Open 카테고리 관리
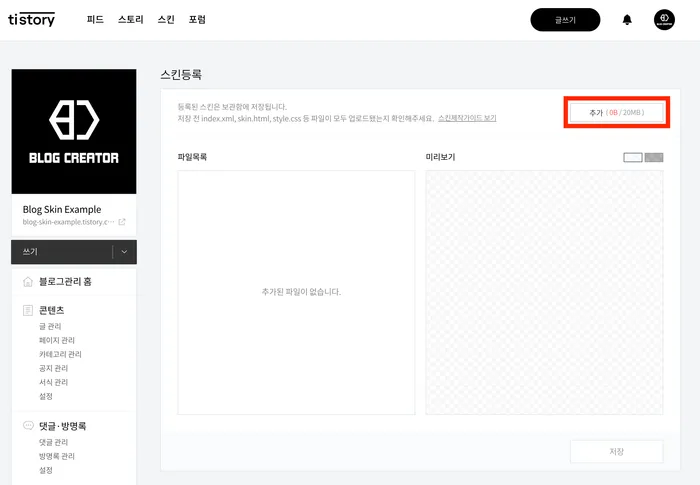Screen dimensions: 700x485 [x=60, y=354]
